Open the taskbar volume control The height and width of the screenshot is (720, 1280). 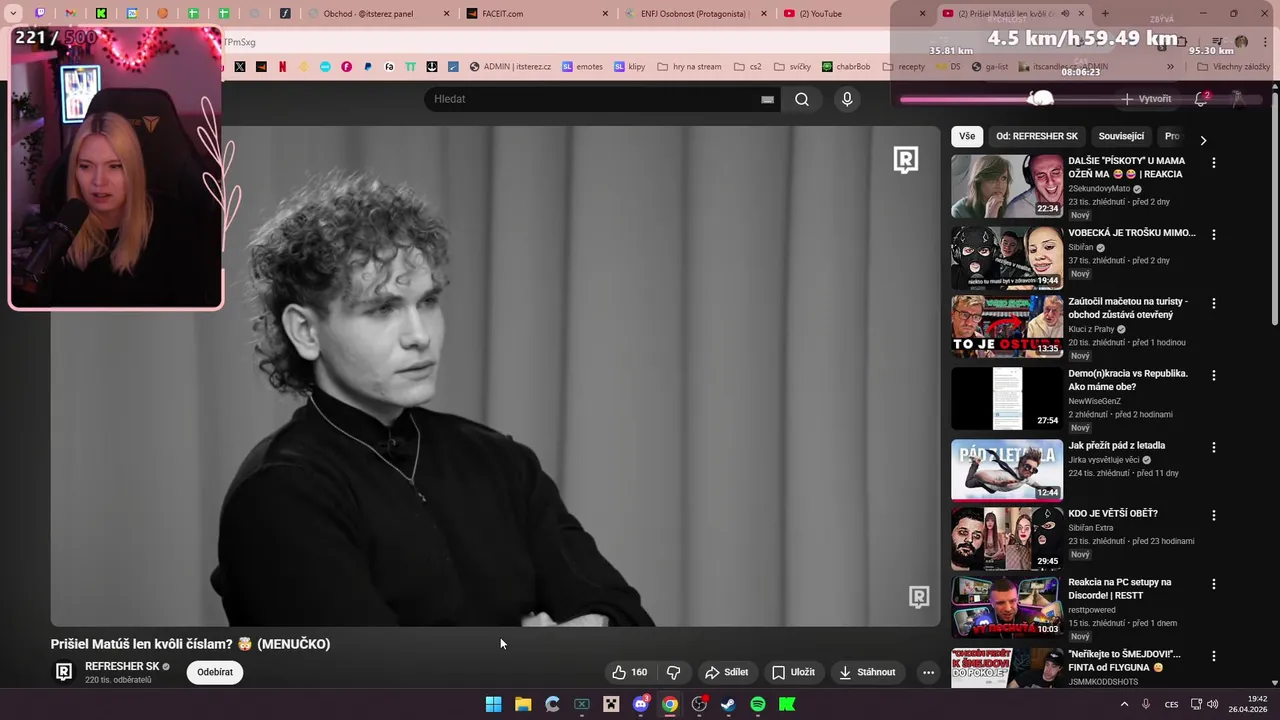coord(1215,704)
